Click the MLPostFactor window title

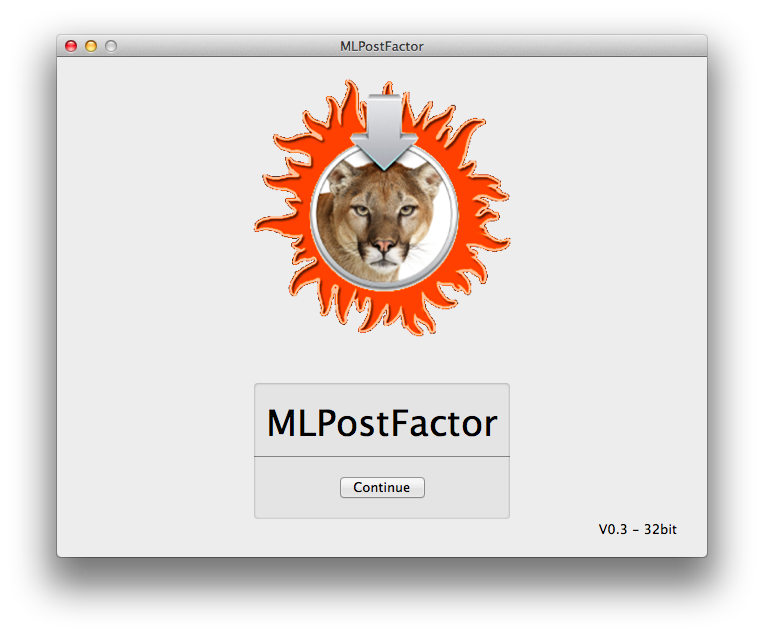(382, 46)
